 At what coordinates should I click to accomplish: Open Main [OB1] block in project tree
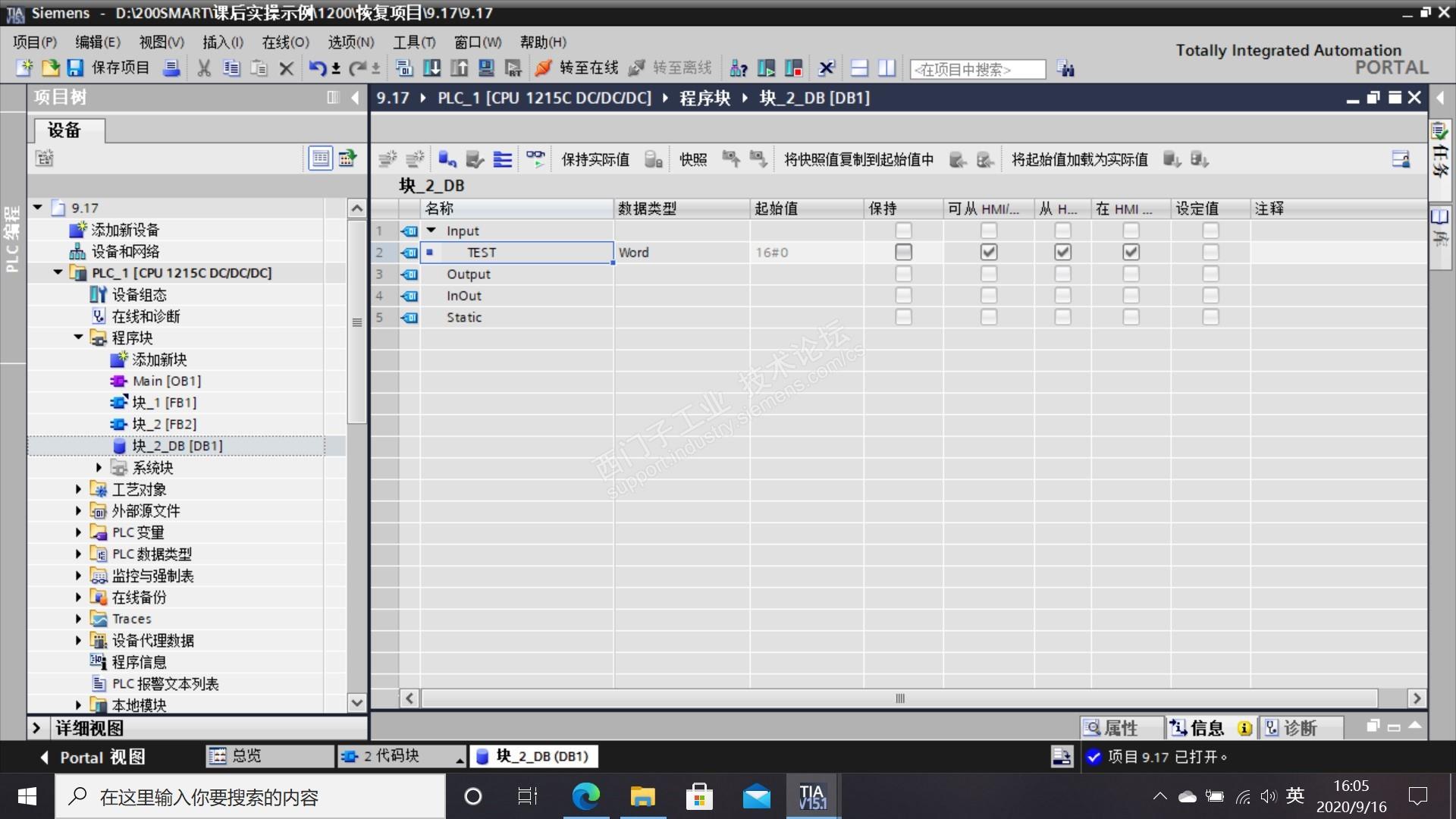pos(166,381)
